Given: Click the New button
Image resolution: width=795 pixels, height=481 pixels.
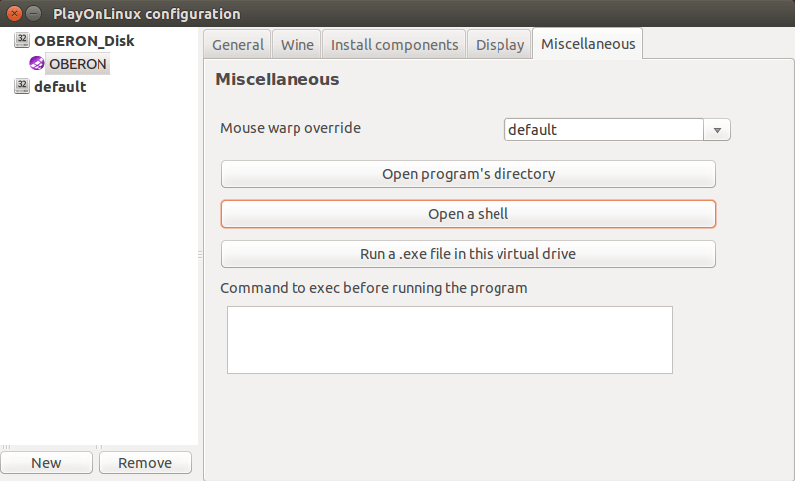Looking at the screenshot, I should point(46,463).
